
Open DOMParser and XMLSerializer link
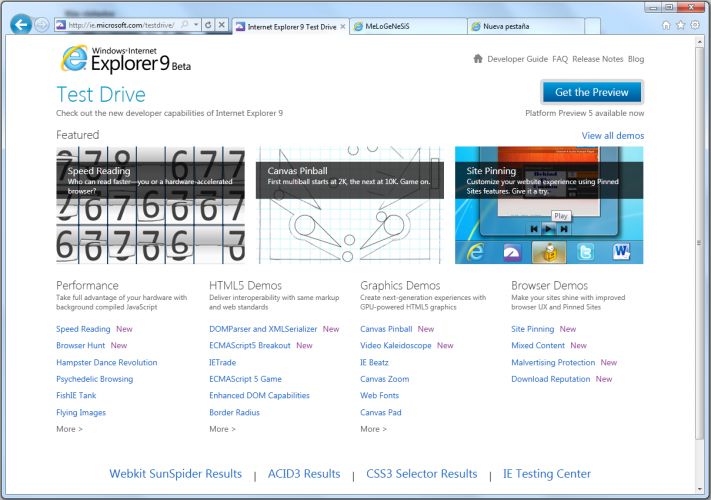click(263, 329)
